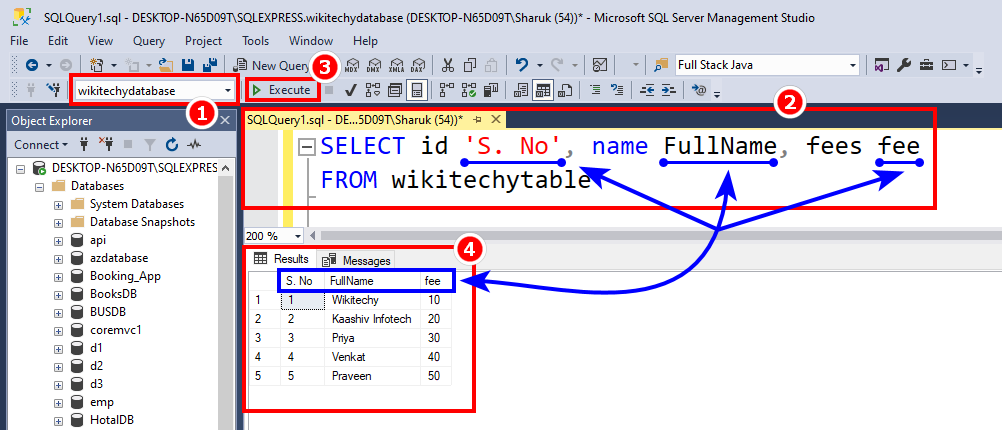Click the MDX query icon

tap(352, 65)
